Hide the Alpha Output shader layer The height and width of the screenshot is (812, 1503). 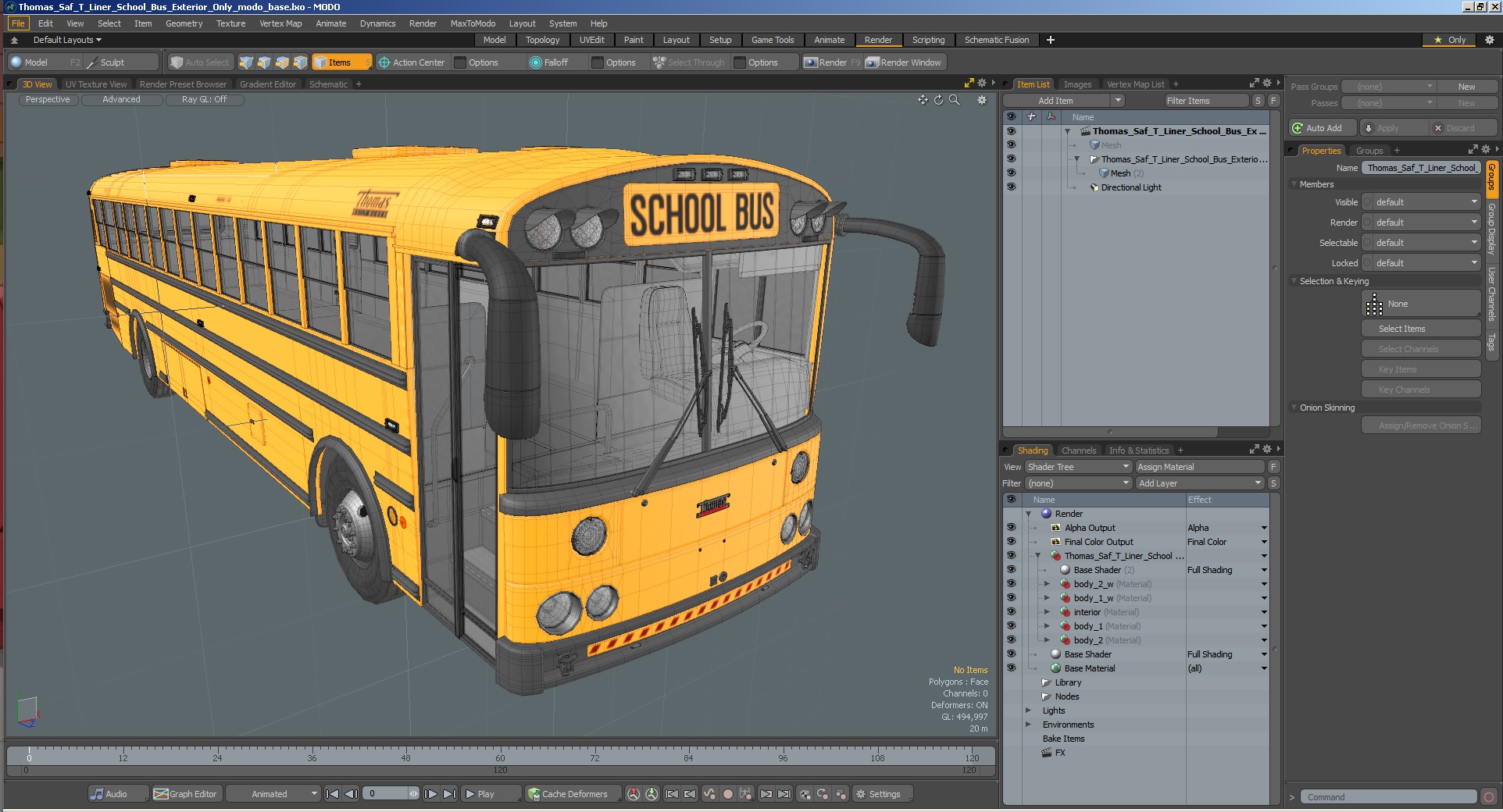tap(1011, 528)
